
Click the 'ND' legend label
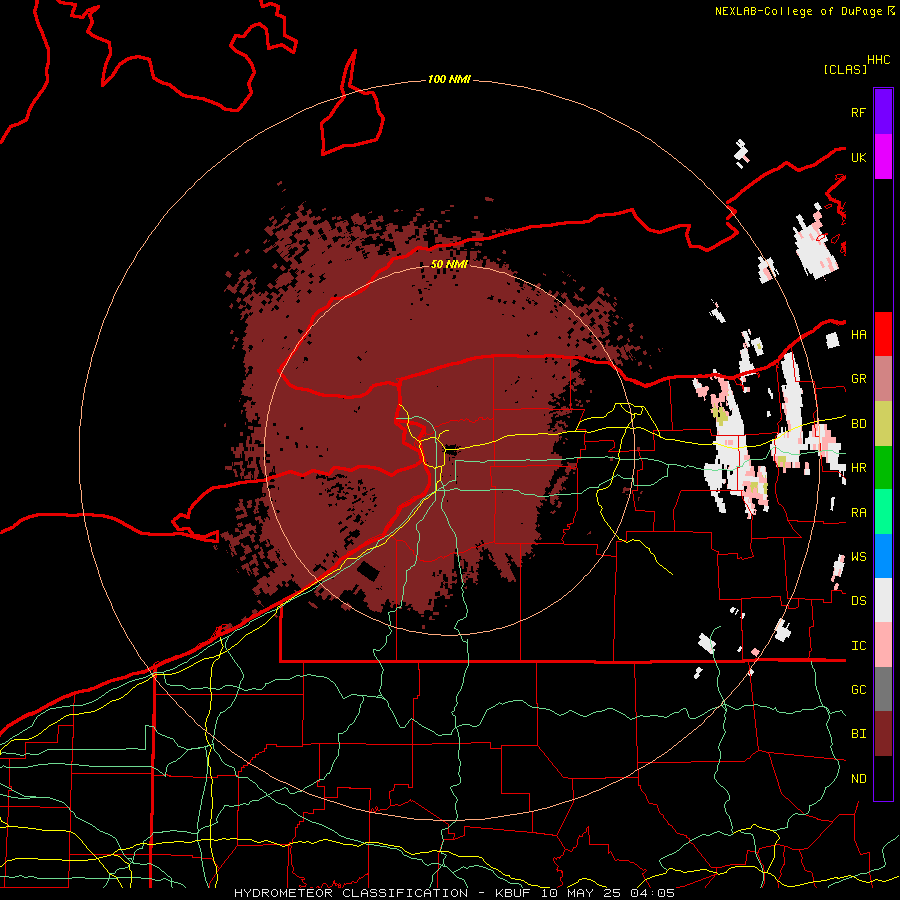pos(858,779)
